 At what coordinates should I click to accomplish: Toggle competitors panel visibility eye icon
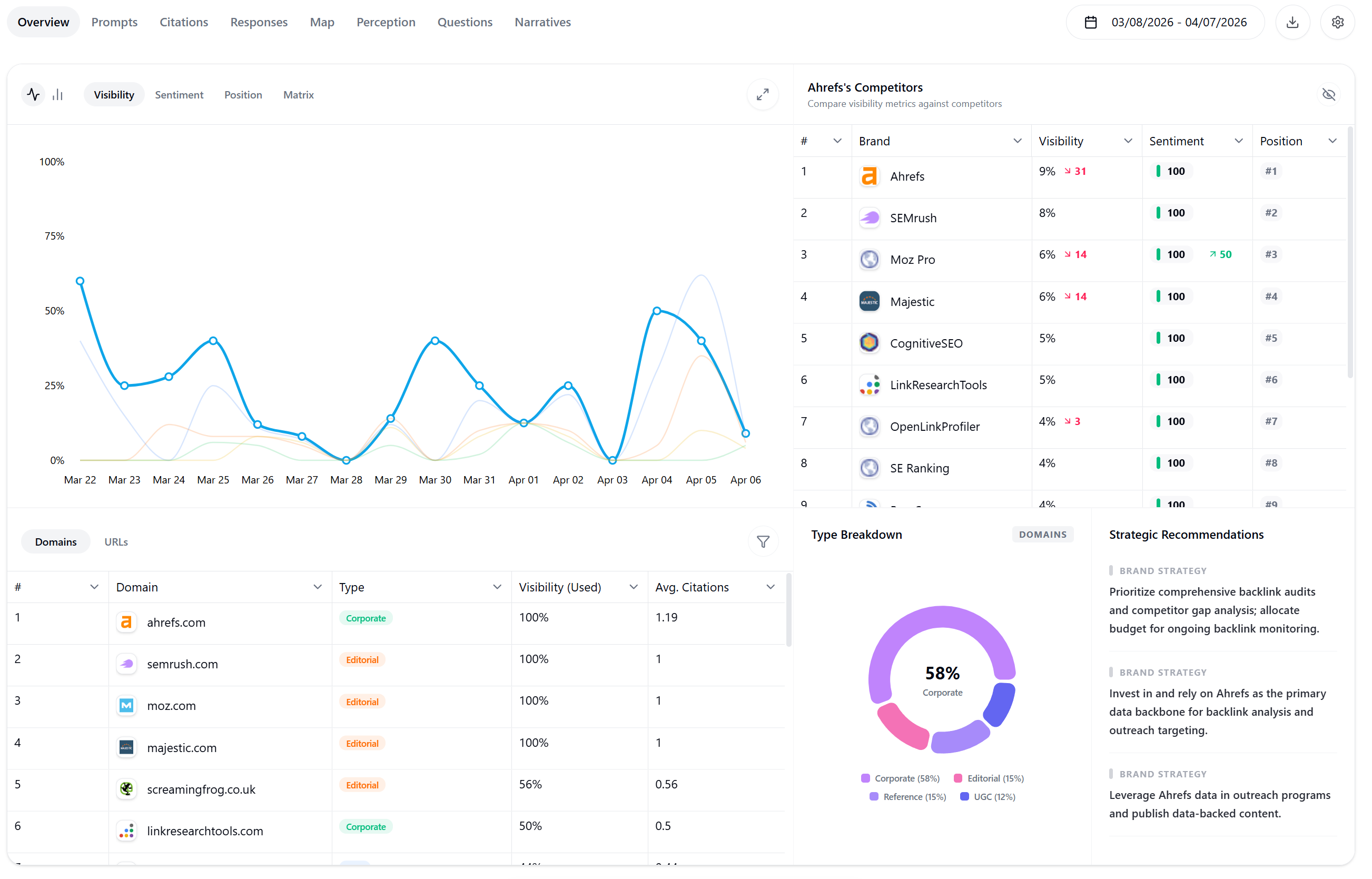(x=1329, y=95)
